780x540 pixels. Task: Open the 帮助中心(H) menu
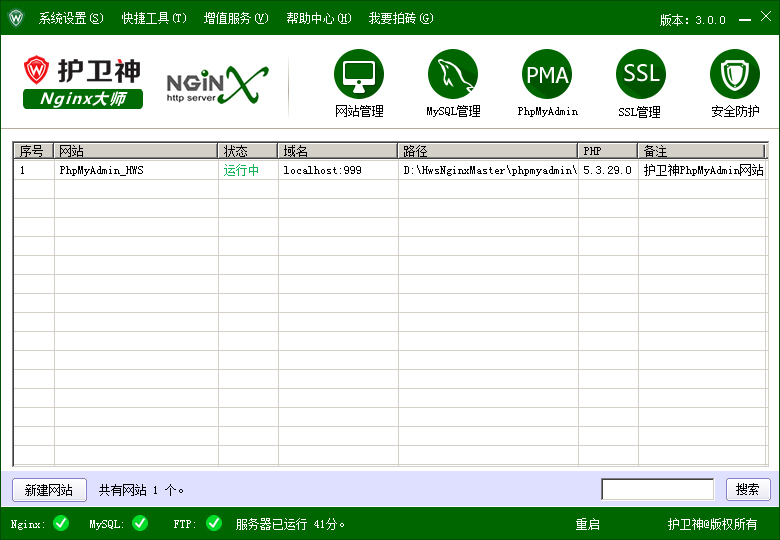point(319,18)
